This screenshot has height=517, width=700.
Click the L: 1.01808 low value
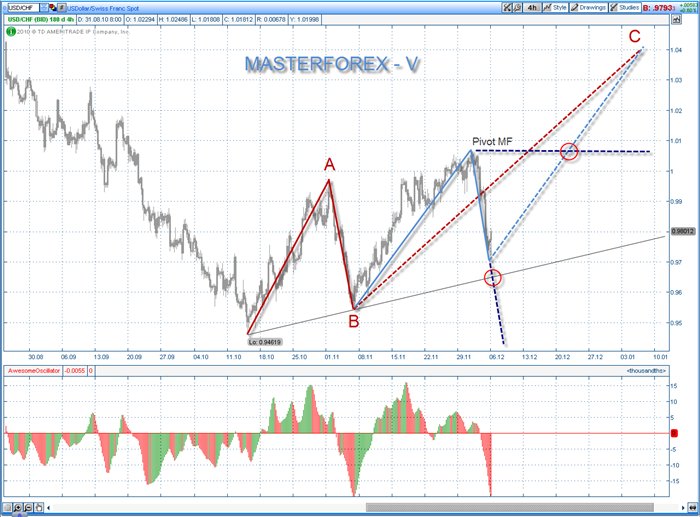tap(207, 20)
